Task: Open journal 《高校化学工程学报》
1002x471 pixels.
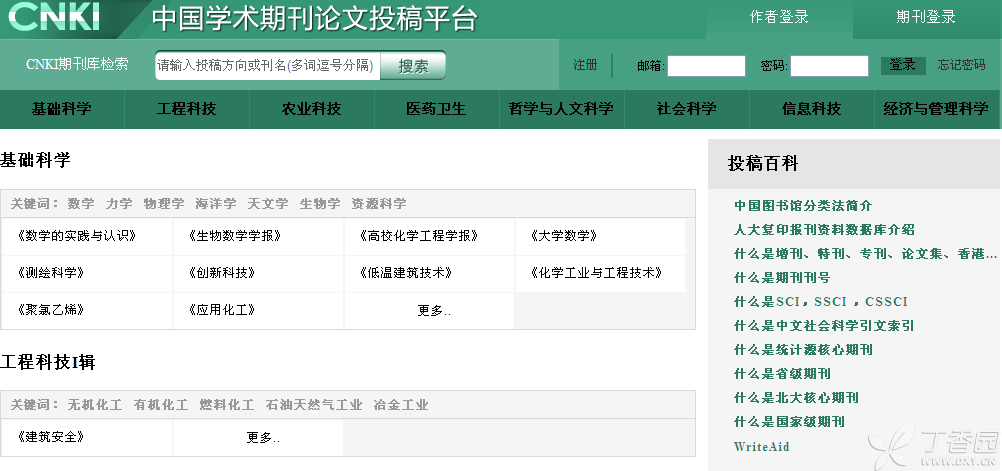Action: (x=419, y=236)
